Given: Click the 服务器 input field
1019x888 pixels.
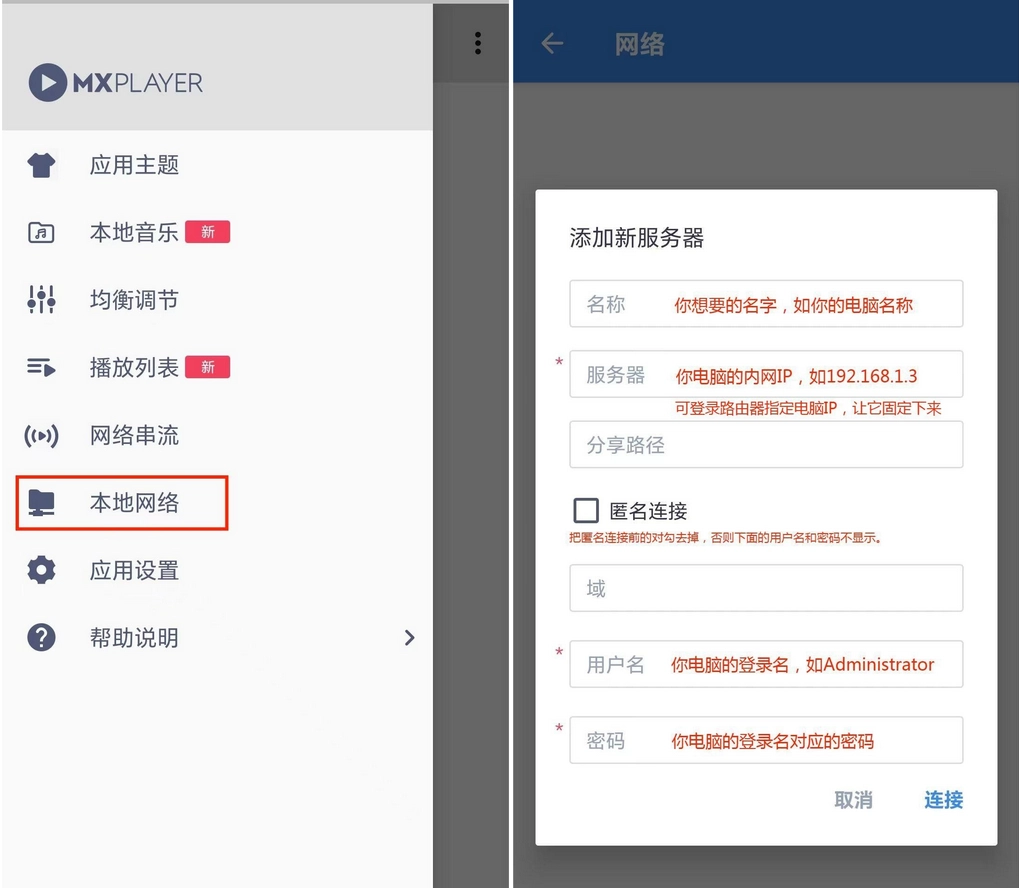Looking at the screenshot, I should [766, 374].
